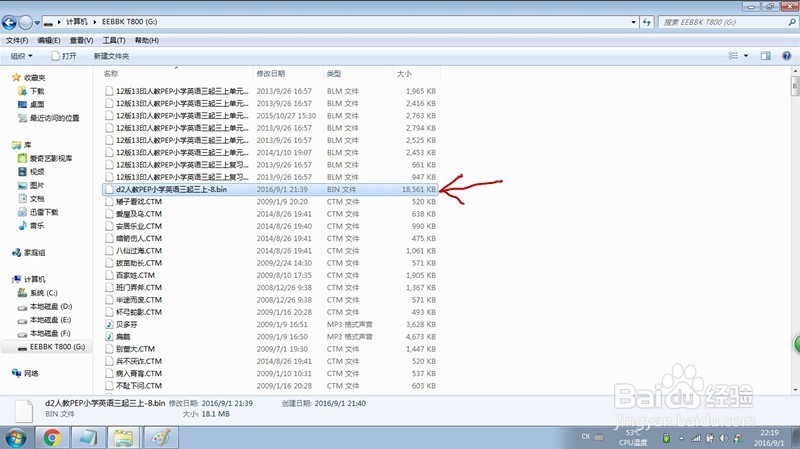Open the 文件(F) menu
The image size is (800, 449).
[17, 40]
